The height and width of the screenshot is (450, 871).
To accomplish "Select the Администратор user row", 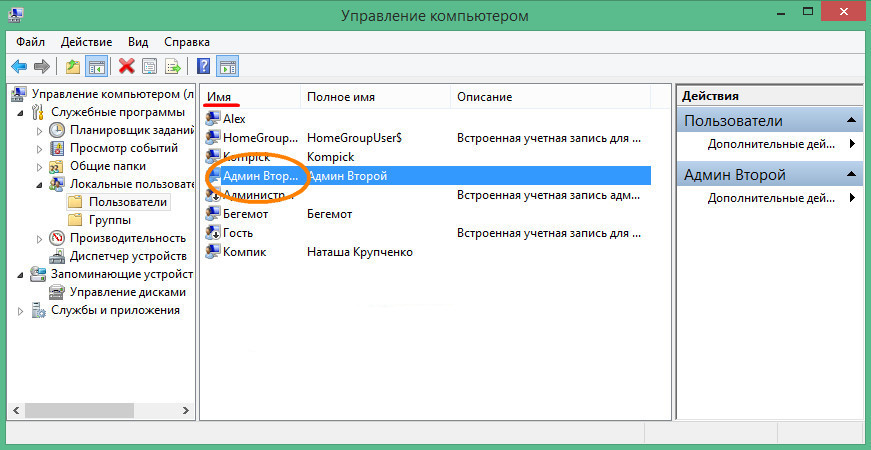I will click(428, 195).
